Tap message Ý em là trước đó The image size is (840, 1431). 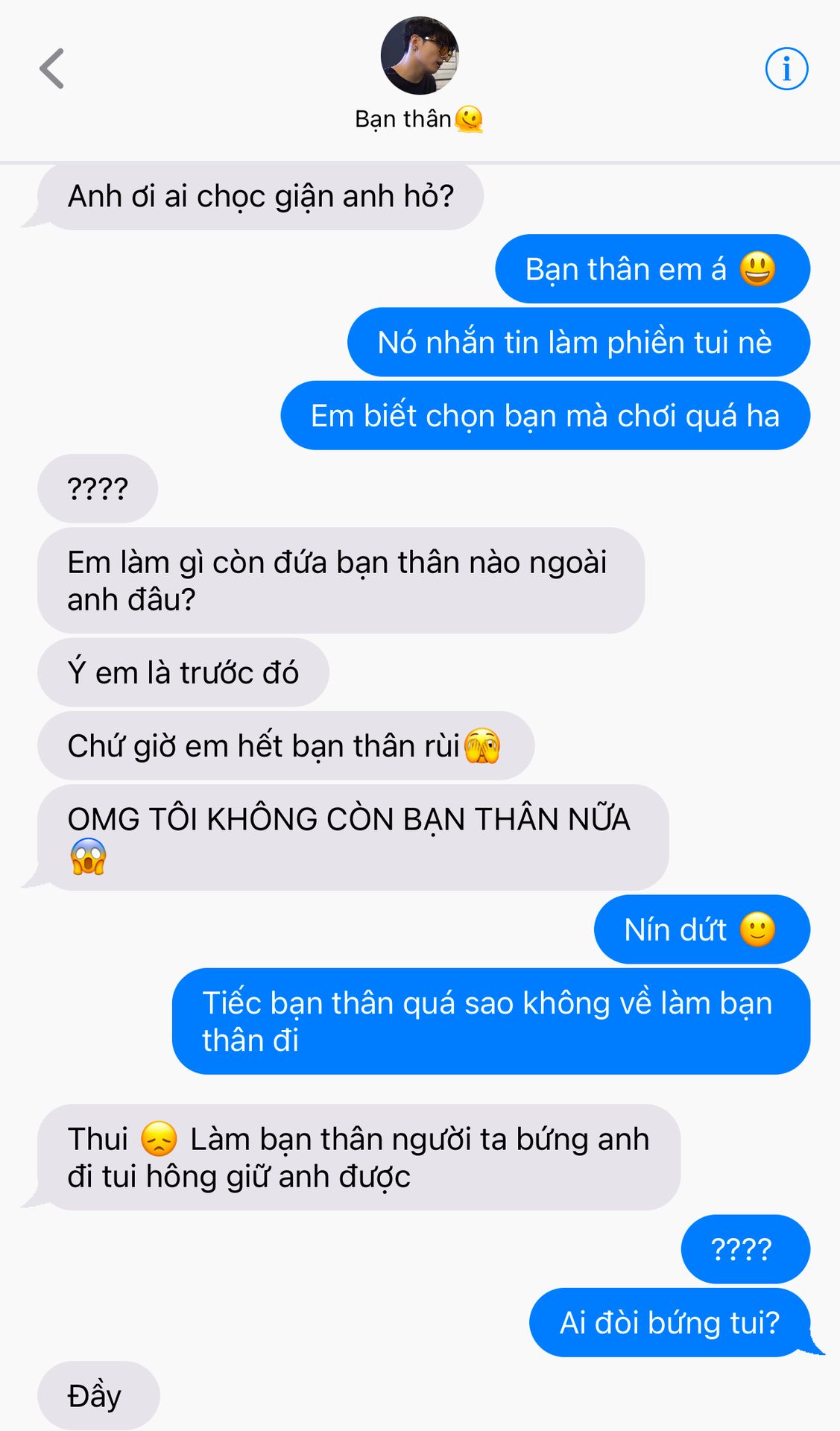click(183, 672)
